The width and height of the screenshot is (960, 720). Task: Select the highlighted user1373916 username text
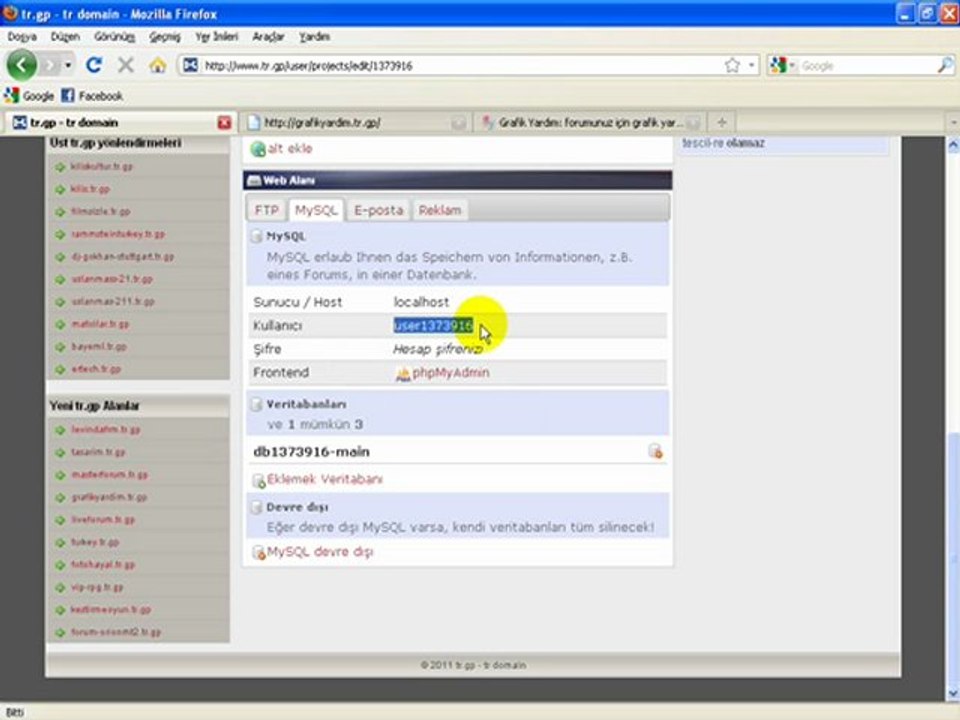[x=433, y=326]
